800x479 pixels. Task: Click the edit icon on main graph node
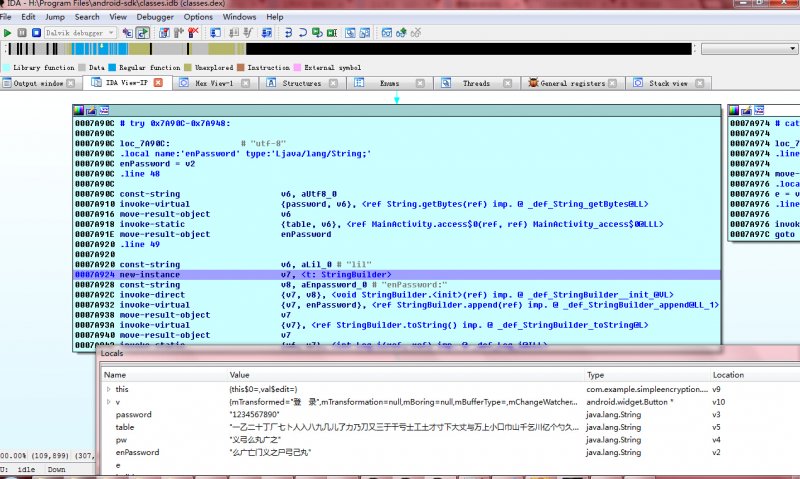click(x=91, y=110)
